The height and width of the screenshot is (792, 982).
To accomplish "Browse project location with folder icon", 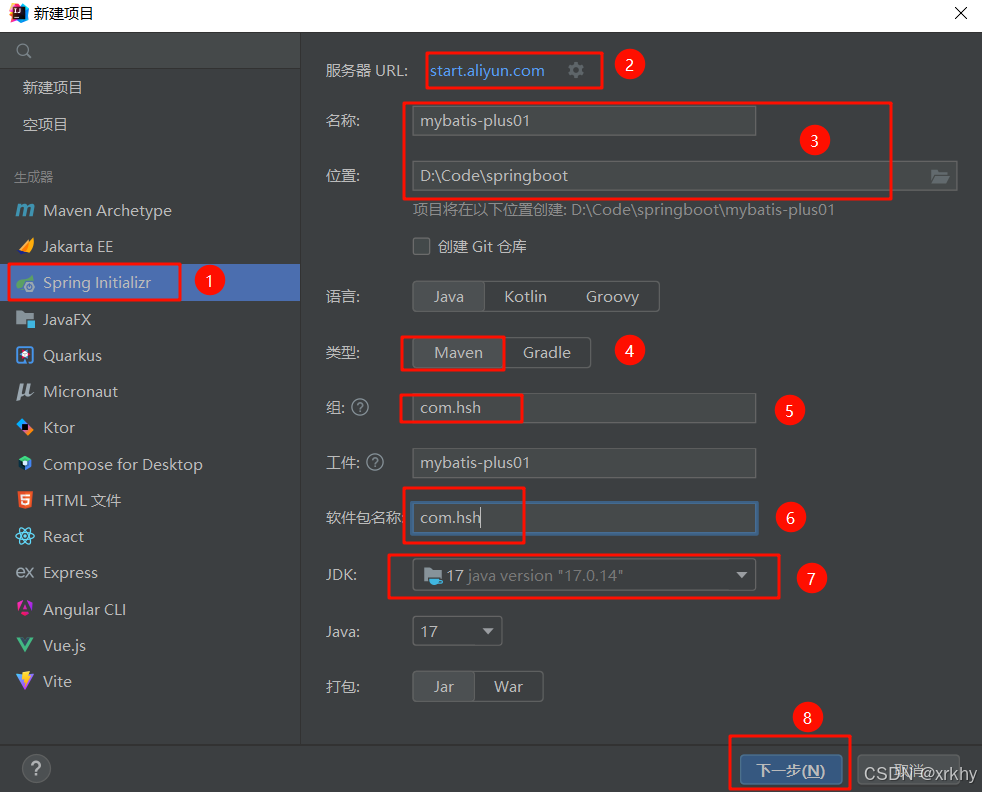I will click(x=940, y=175).
